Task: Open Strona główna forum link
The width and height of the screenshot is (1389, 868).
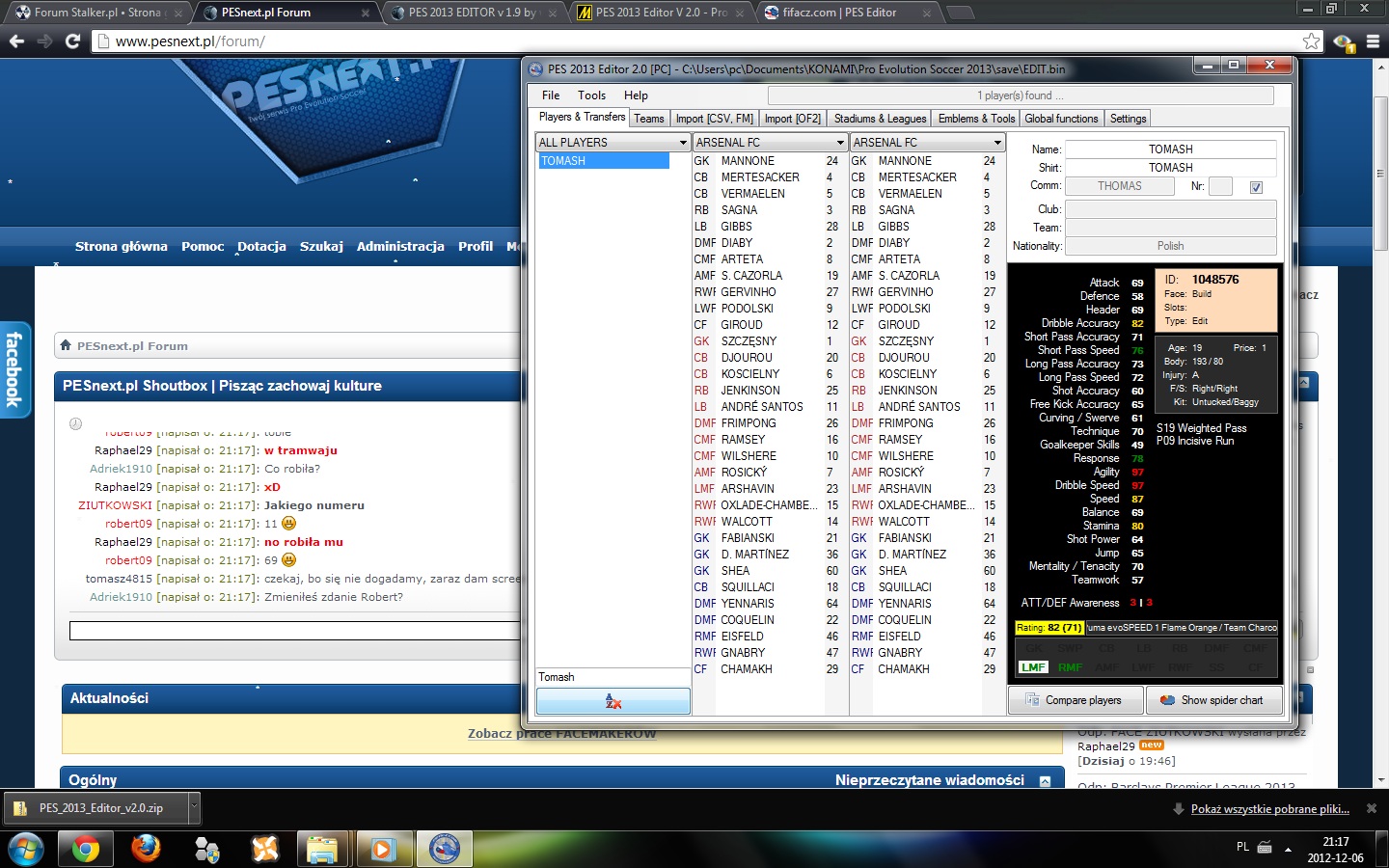Action: 122,246
